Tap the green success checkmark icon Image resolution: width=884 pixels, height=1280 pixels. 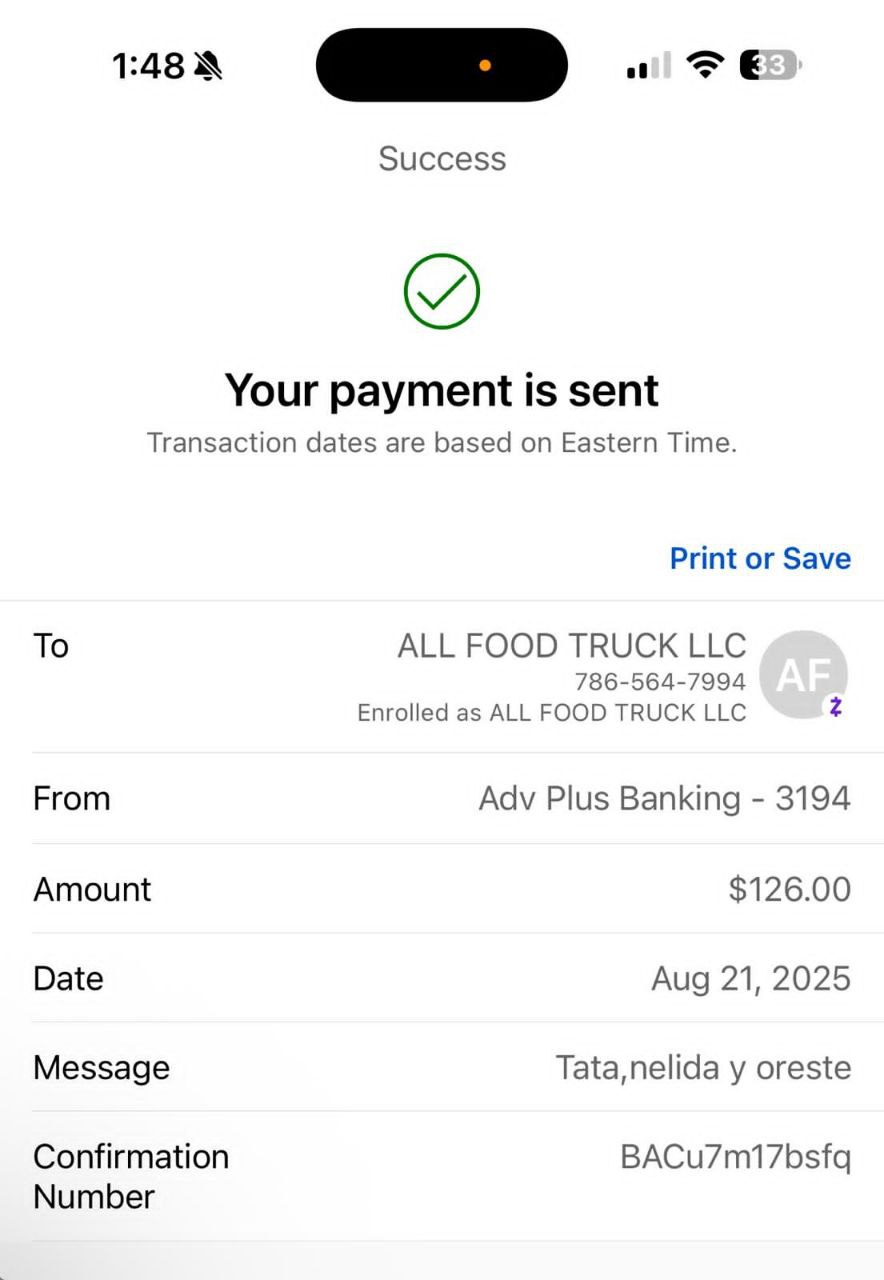[442, 291]
